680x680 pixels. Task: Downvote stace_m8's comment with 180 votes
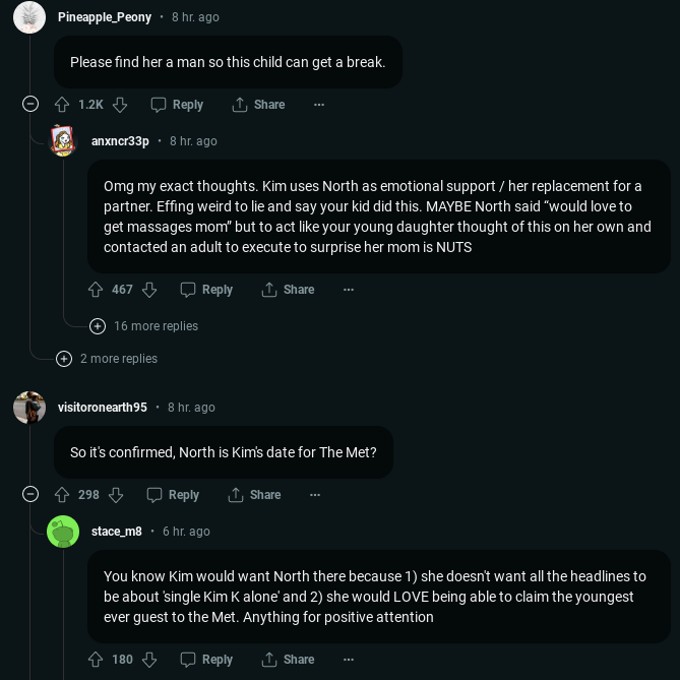point(149,660)
